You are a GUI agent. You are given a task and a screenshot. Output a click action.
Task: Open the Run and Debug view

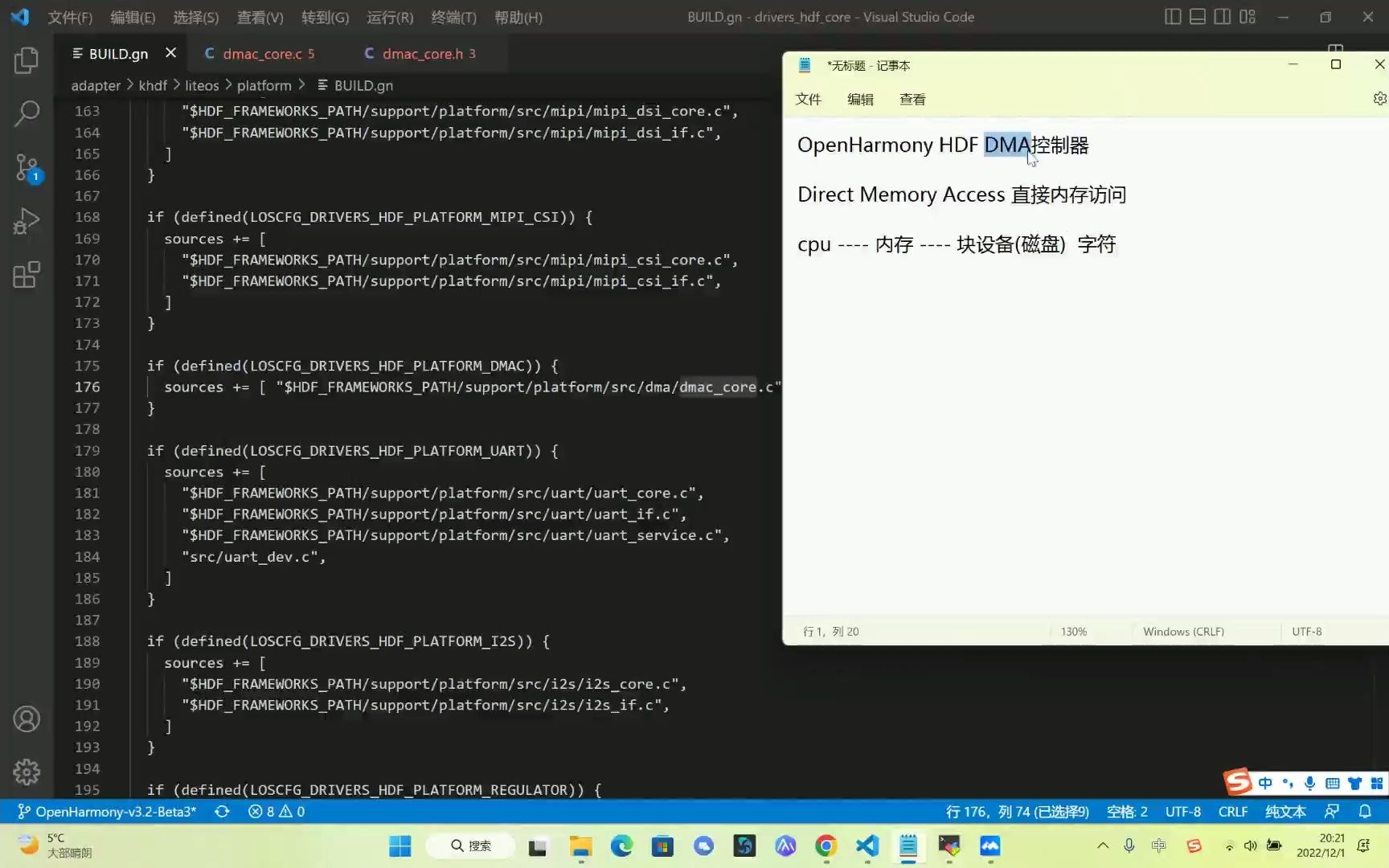tap(27, 221)
